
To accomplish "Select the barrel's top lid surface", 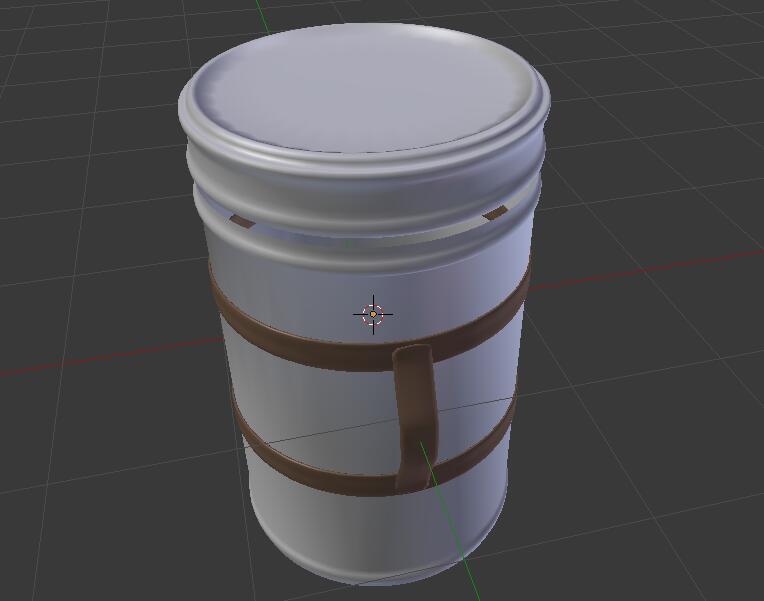I will pos(364,88).
